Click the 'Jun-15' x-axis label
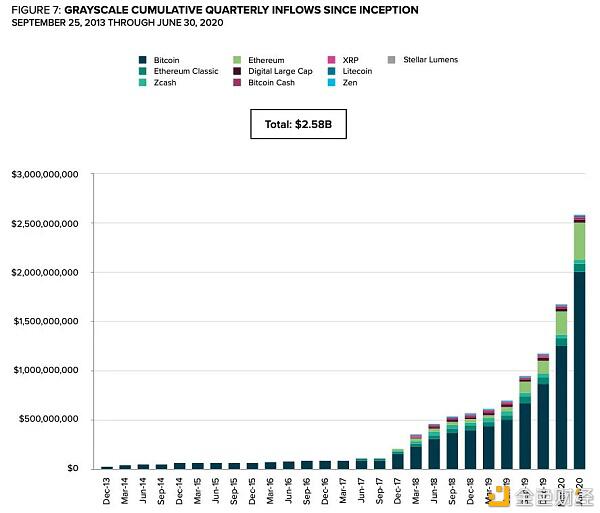Image resolution: width=600 pixels, height=513 pixels. click(215, 490)
